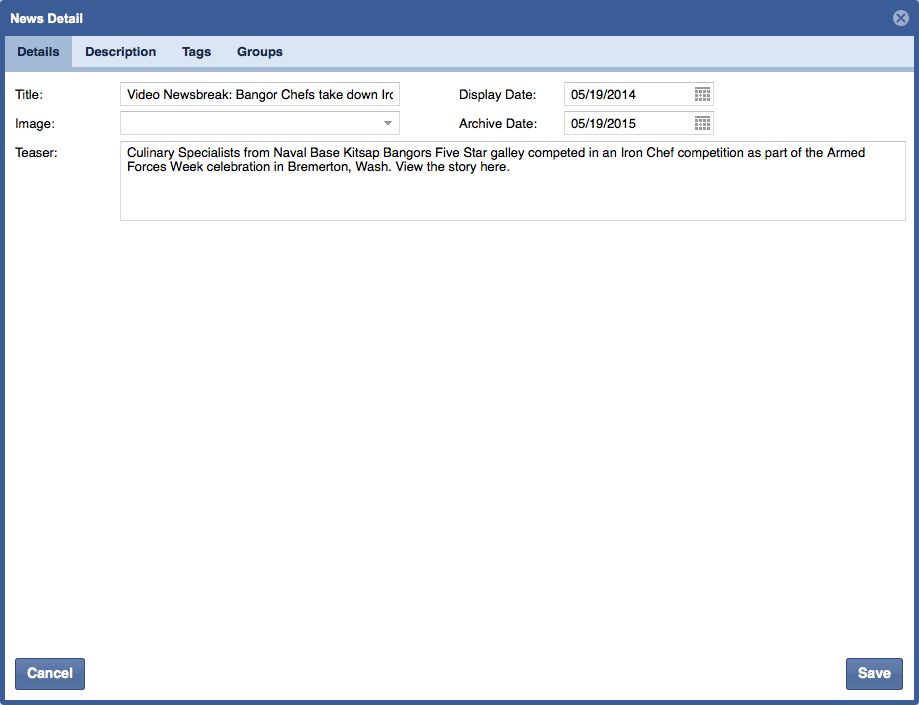Click the Title field label

point(30,95)
